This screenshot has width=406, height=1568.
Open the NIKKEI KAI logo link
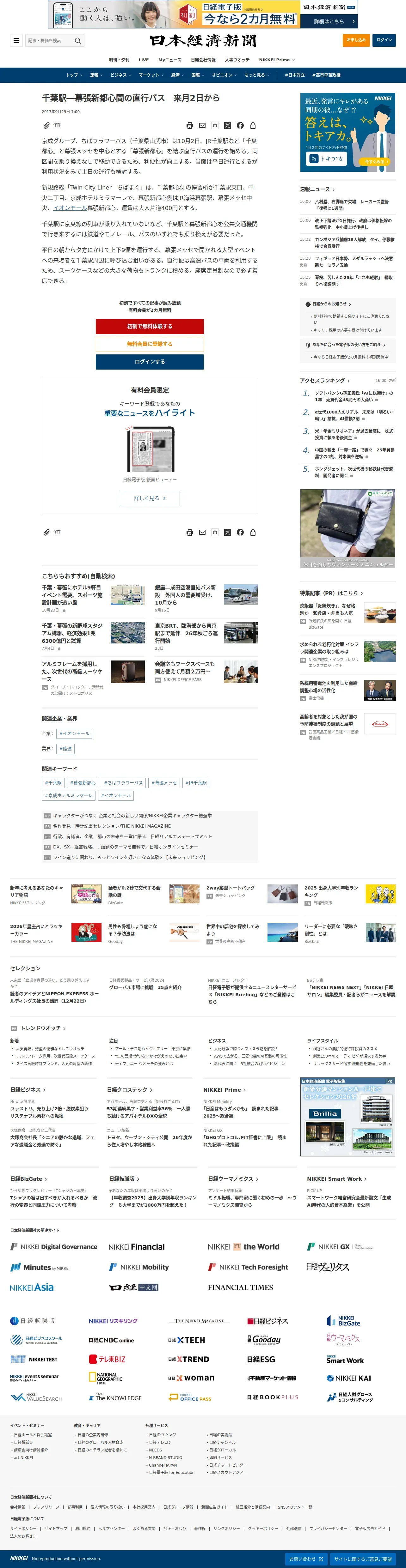(349, 1378)
